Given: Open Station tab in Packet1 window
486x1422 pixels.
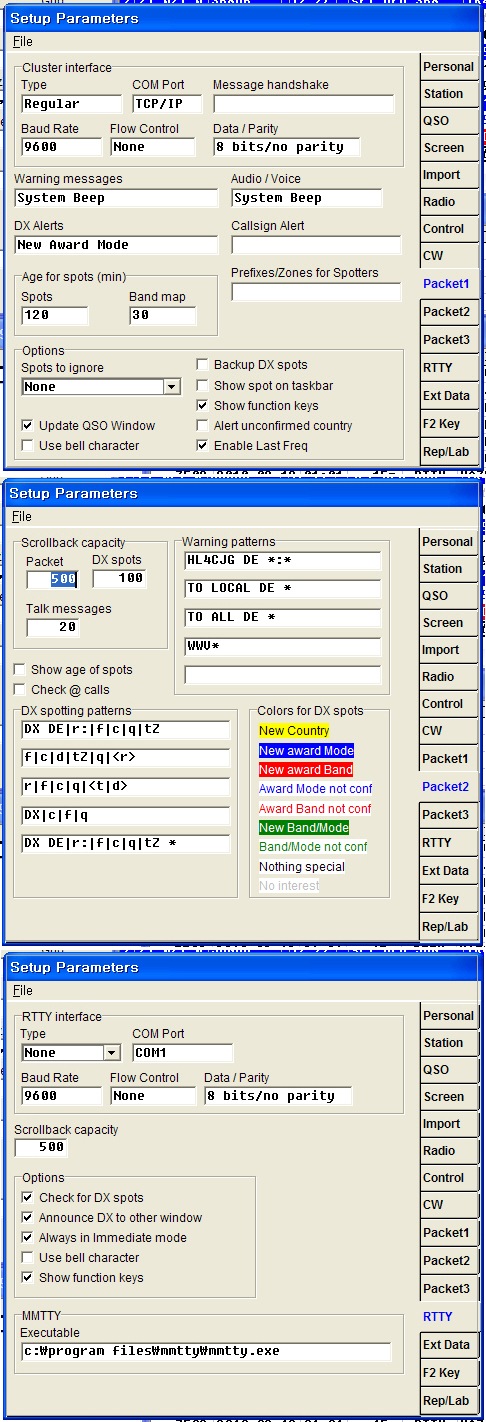Looking at the screenshot, I should [x=448, y=94].
